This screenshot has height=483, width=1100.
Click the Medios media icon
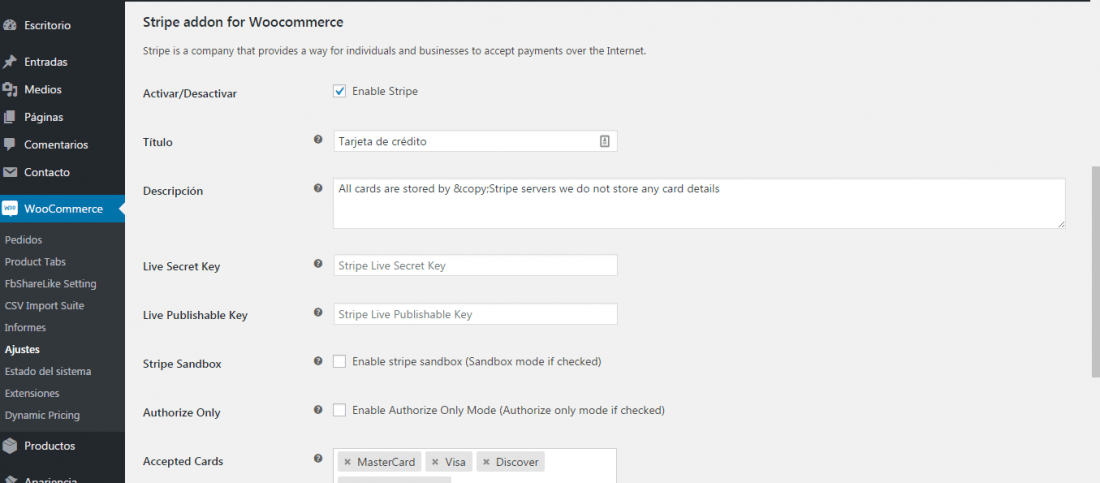9,89
